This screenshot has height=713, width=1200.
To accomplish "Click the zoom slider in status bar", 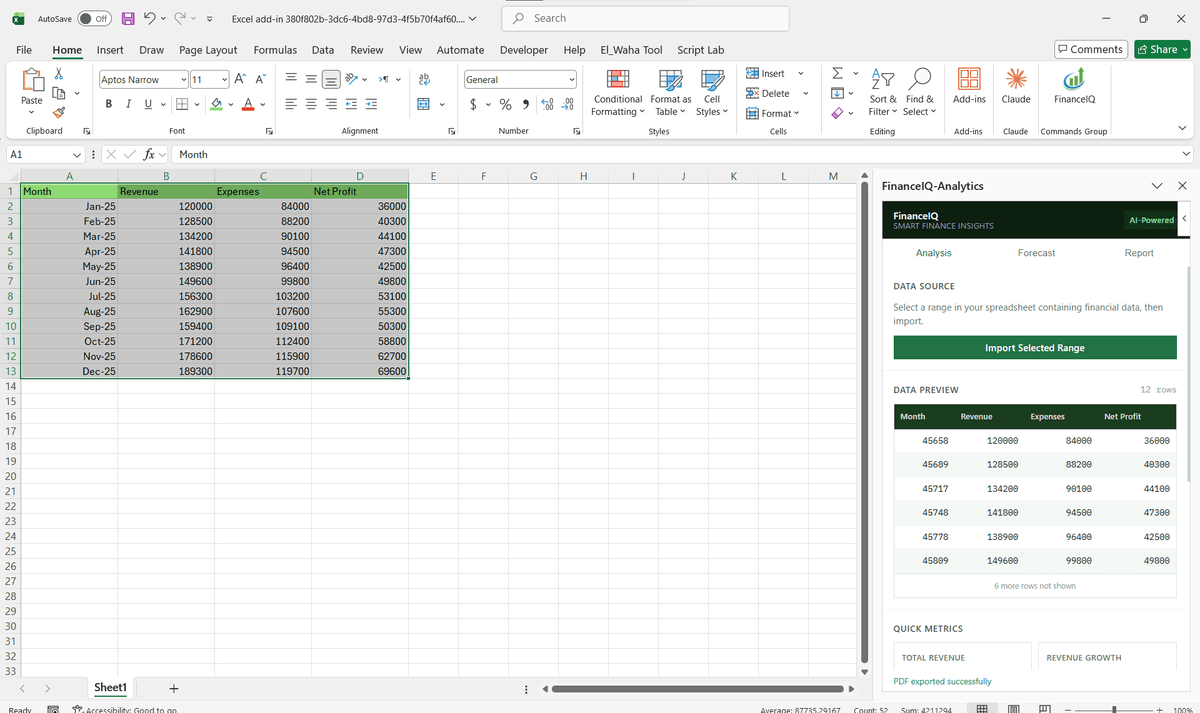I will coord(1112,708).
